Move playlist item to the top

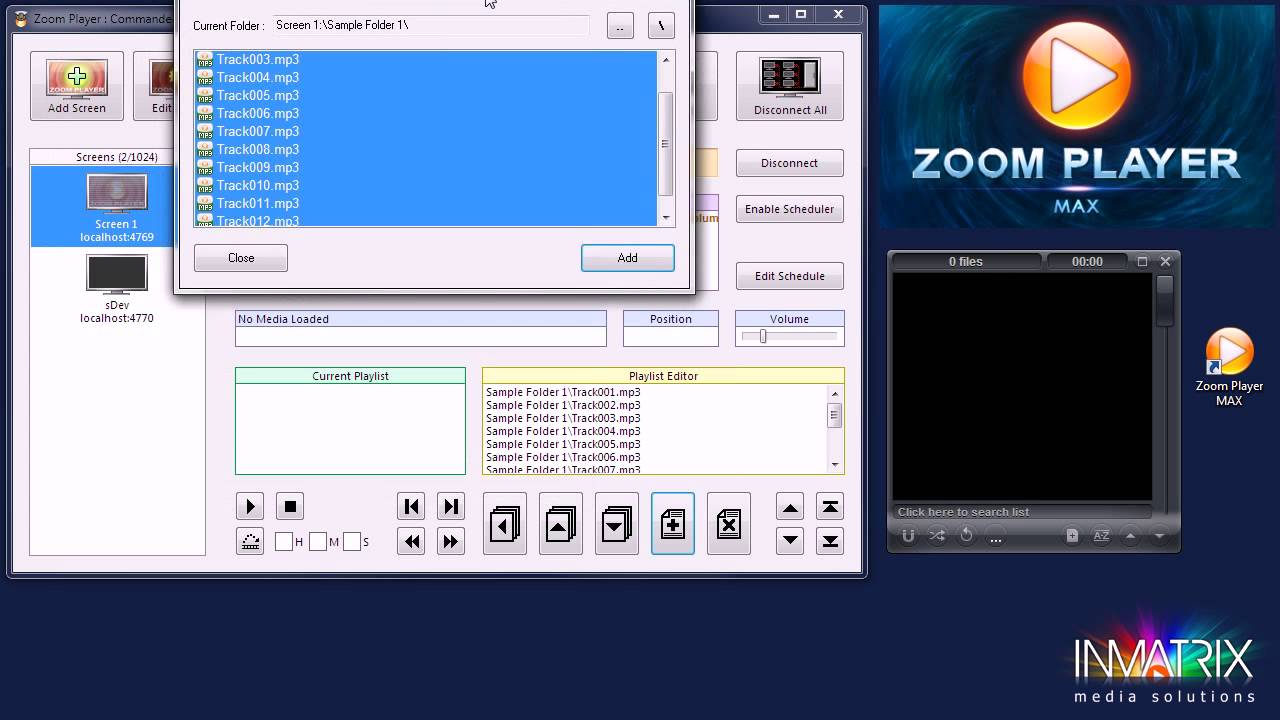coord(830,507)
